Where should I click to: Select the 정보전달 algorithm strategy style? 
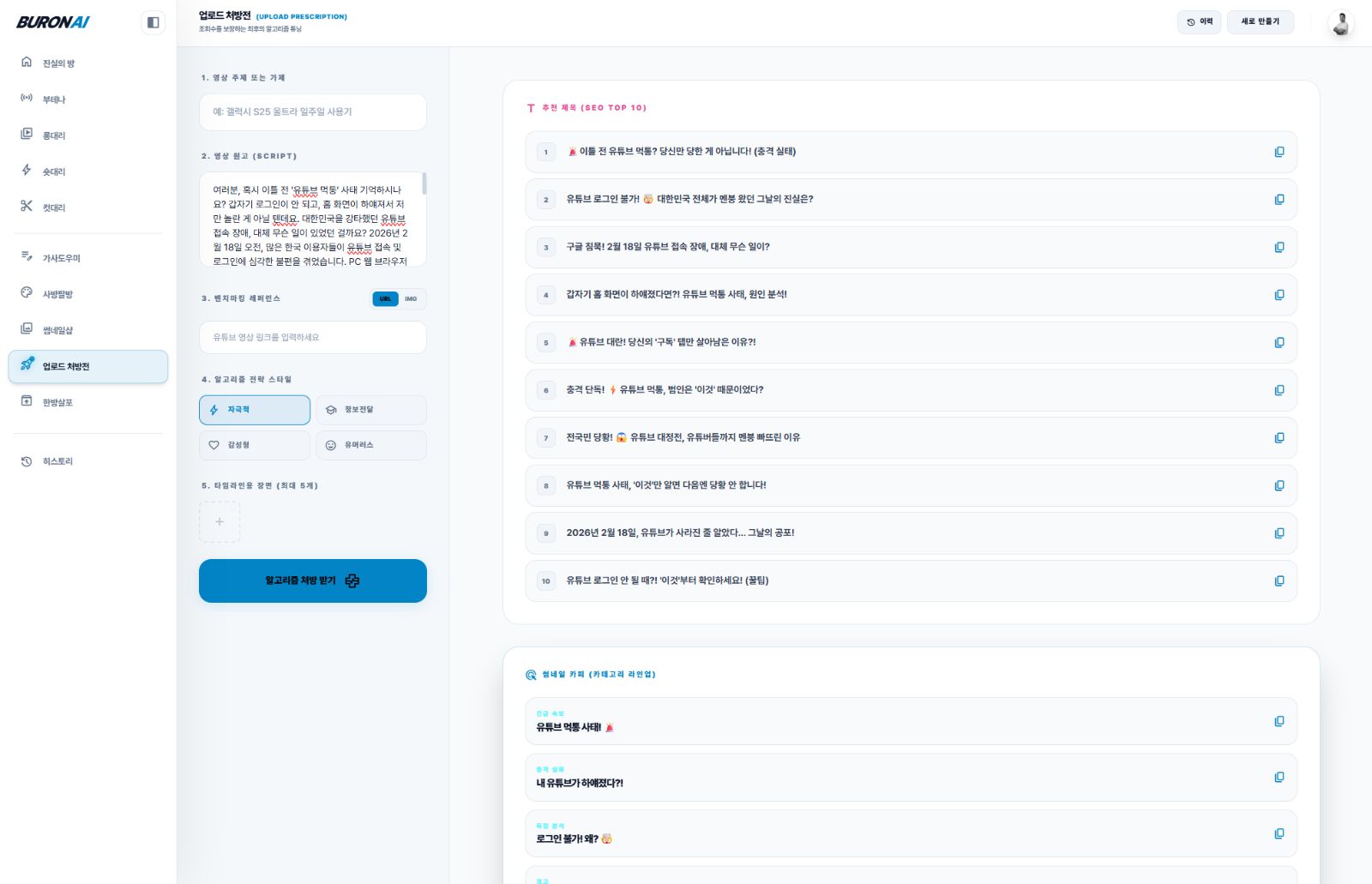pos(371,410)
